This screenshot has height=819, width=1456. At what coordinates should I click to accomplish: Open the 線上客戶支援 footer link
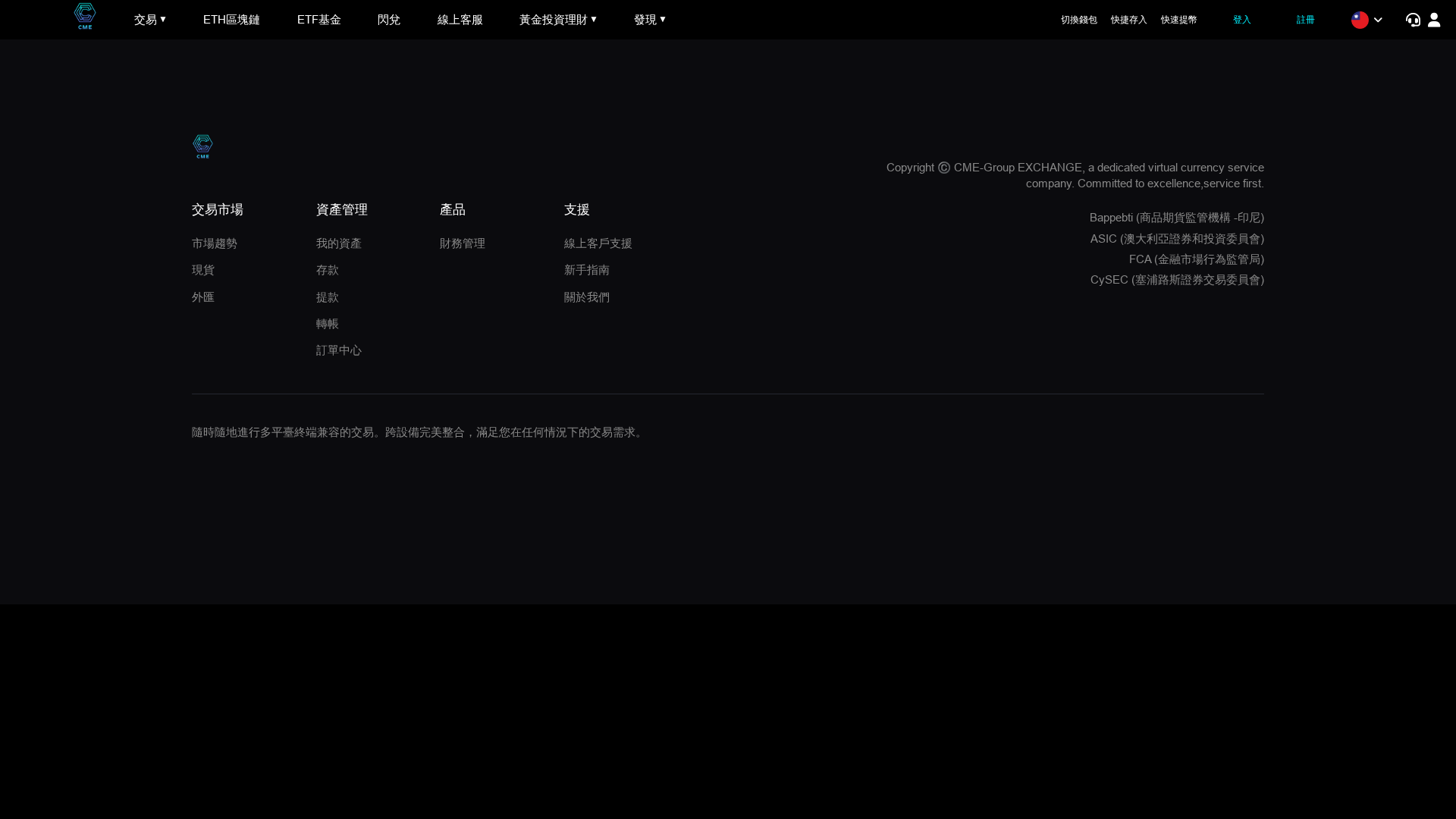[598, 243]
